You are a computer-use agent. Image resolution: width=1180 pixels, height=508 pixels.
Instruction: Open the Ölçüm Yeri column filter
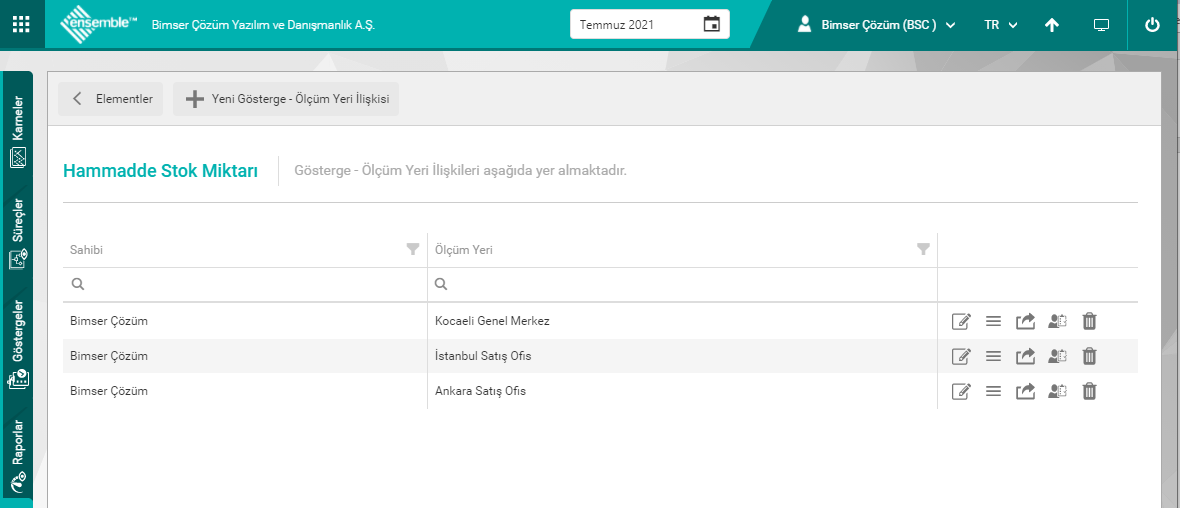pos(923,250)
